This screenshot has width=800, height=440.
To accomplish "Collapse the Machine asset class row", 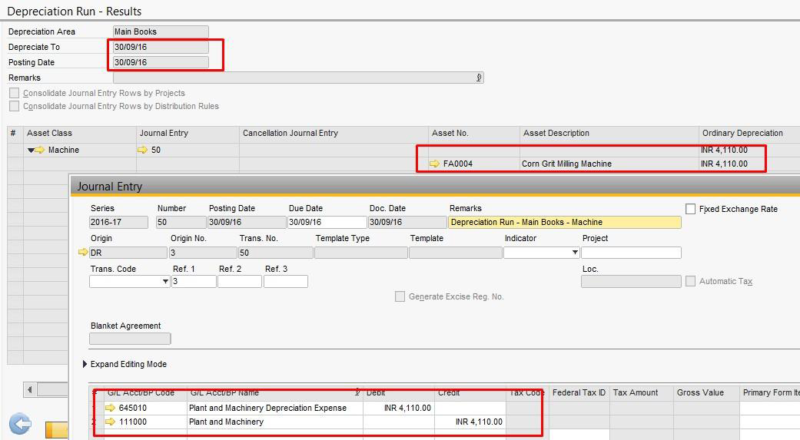I will 30,150.
